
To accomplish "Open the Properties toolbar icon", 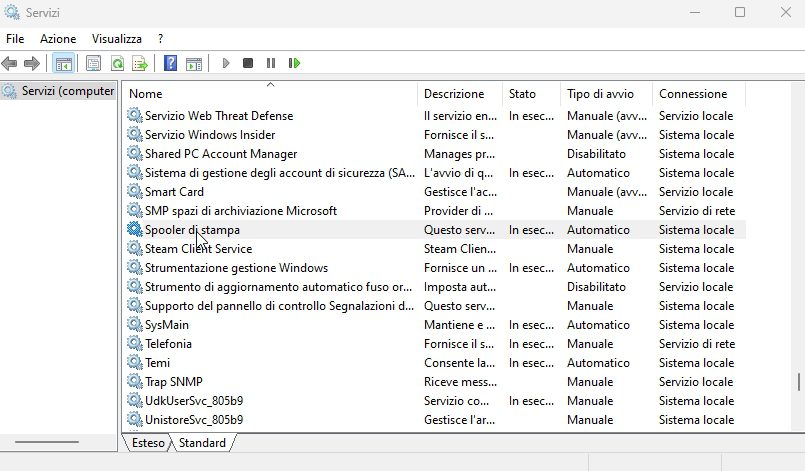I will click(x=93, y=64).
